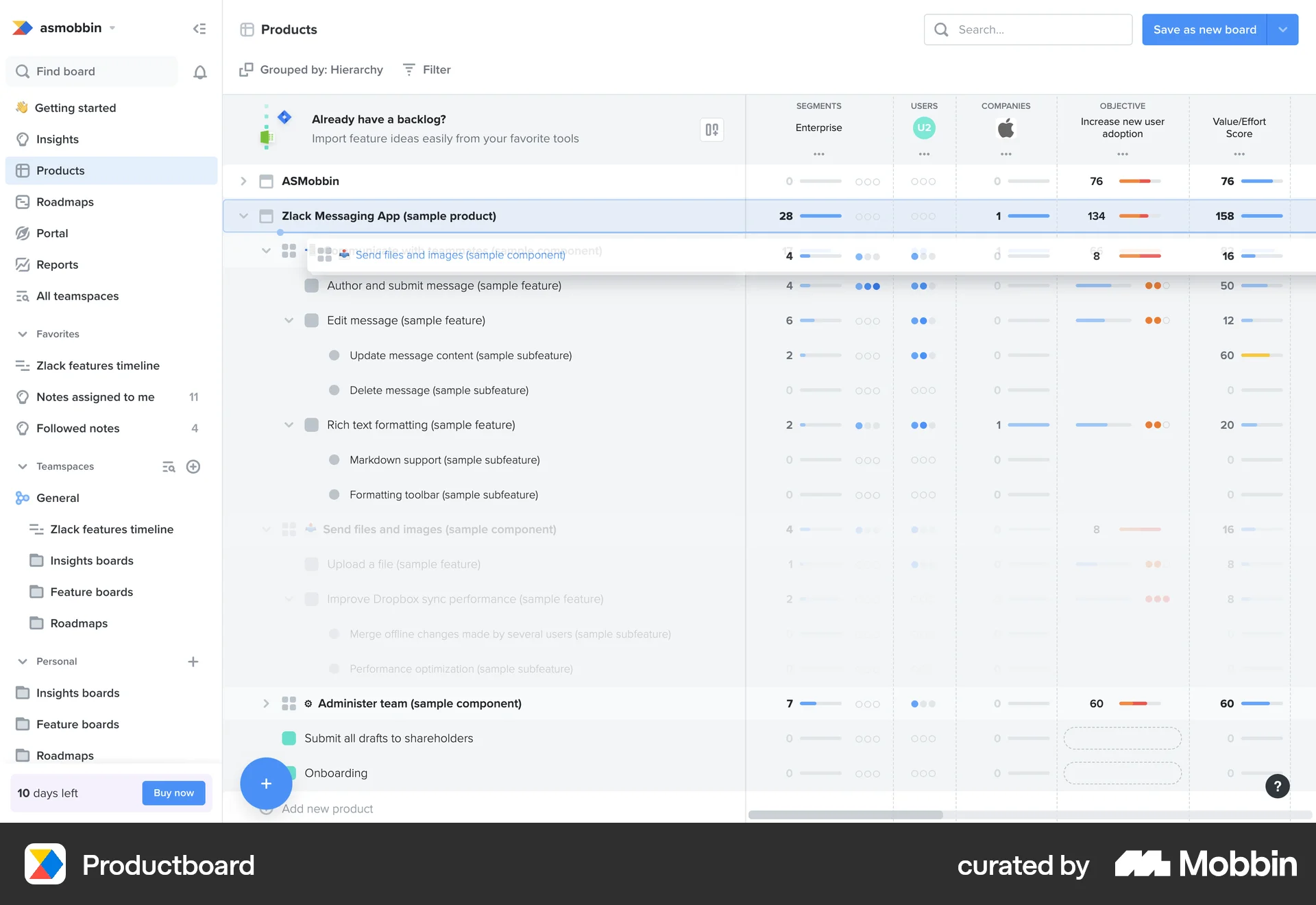This screenshot has width=1316, height=905.
Task: Collapse the Zlack Messaging App product row
Action: point(243,215)
